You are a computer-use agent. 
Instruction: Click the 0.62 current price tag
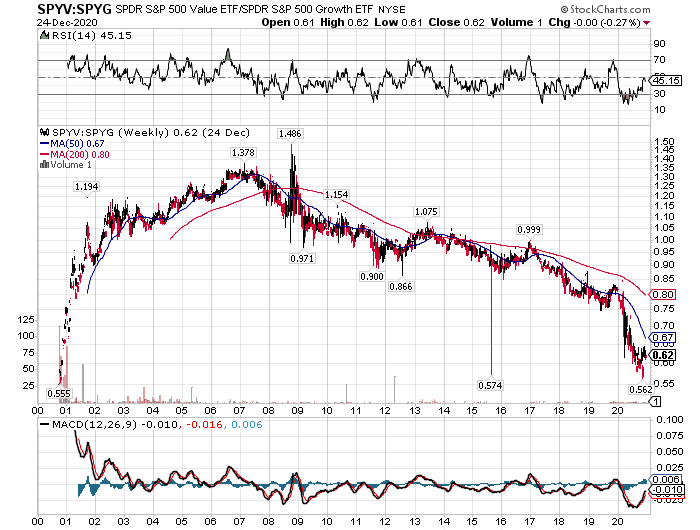pos(663,355)
